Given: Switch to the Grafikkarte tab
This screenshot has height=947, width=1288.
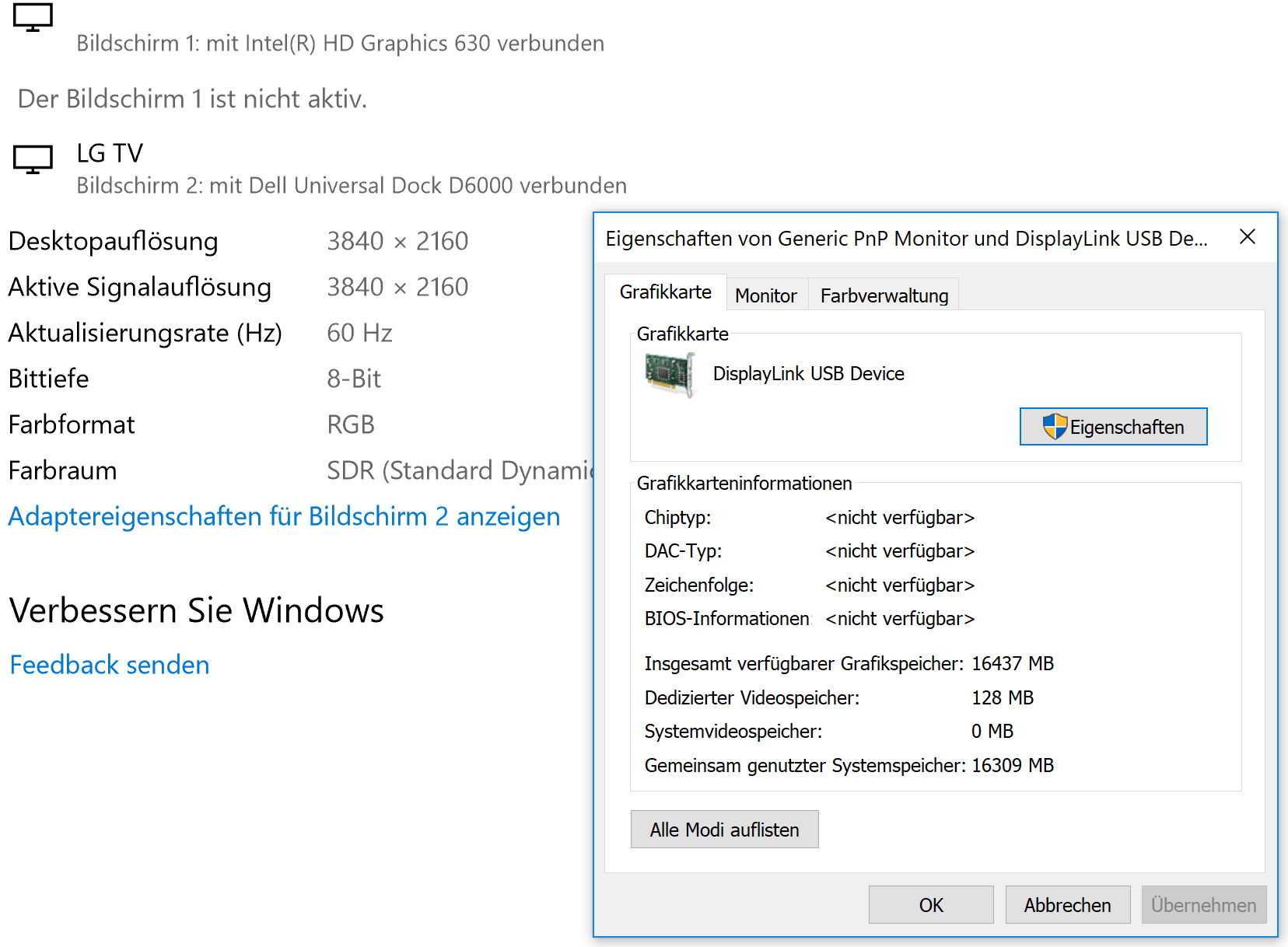Looking at the screenshot, I should [666, 292].
